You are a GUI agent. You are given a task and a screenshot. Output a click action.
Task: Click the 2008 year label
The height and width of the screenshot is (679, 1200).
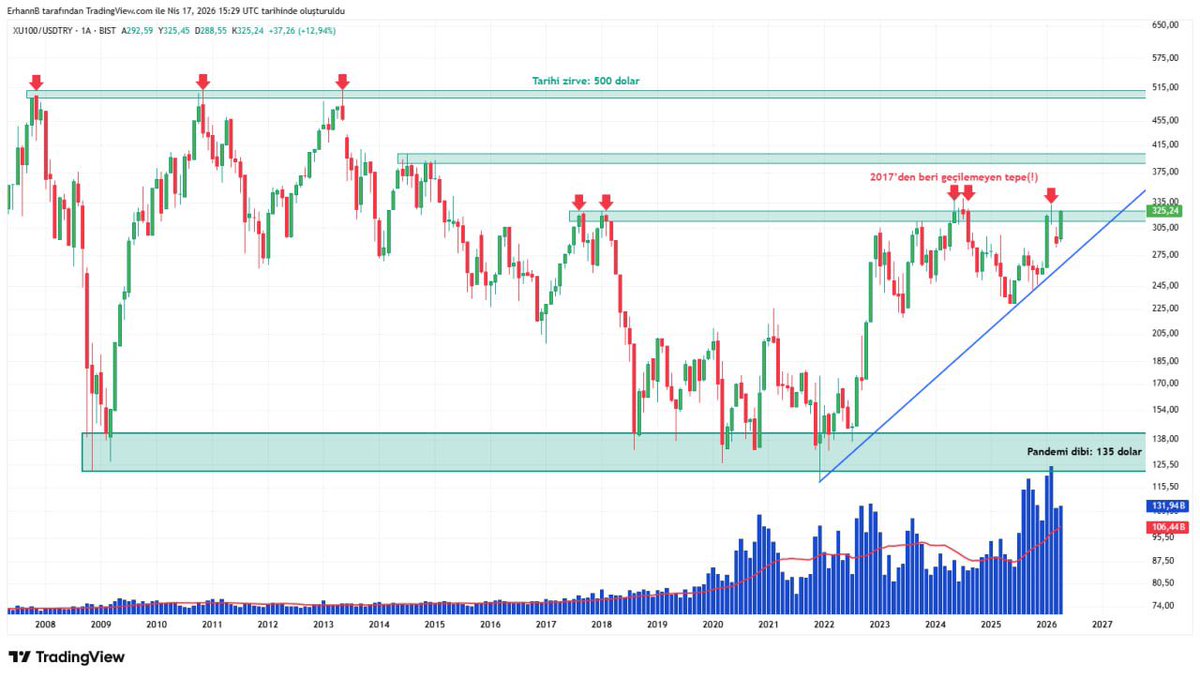44,624
